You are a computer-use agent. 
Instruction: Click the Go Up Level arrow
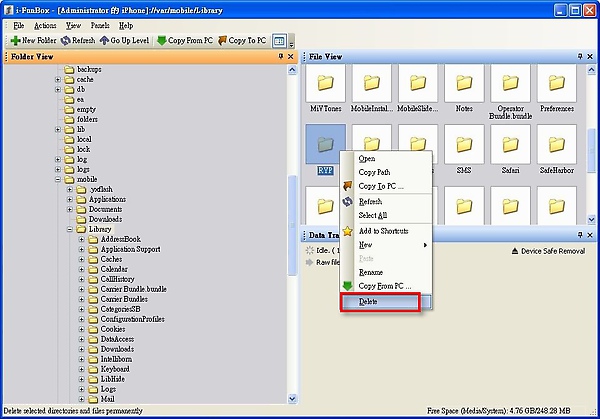105,40
